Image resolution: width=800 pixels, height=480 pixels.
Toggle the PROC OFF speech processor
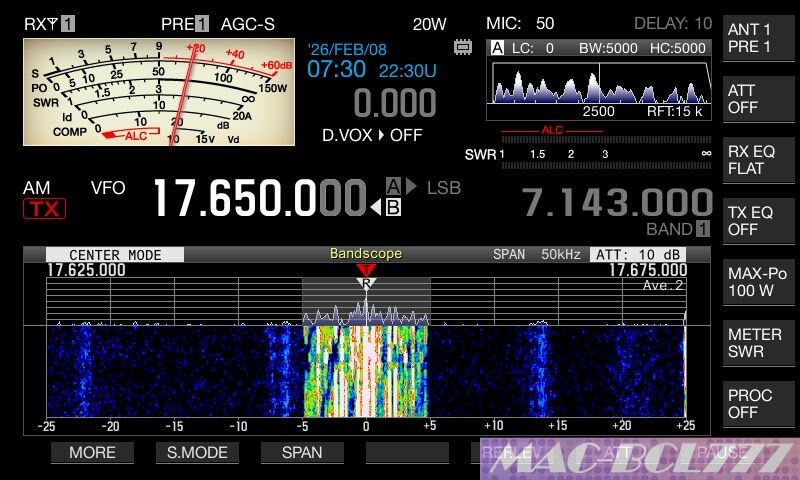tap(759, 404)
